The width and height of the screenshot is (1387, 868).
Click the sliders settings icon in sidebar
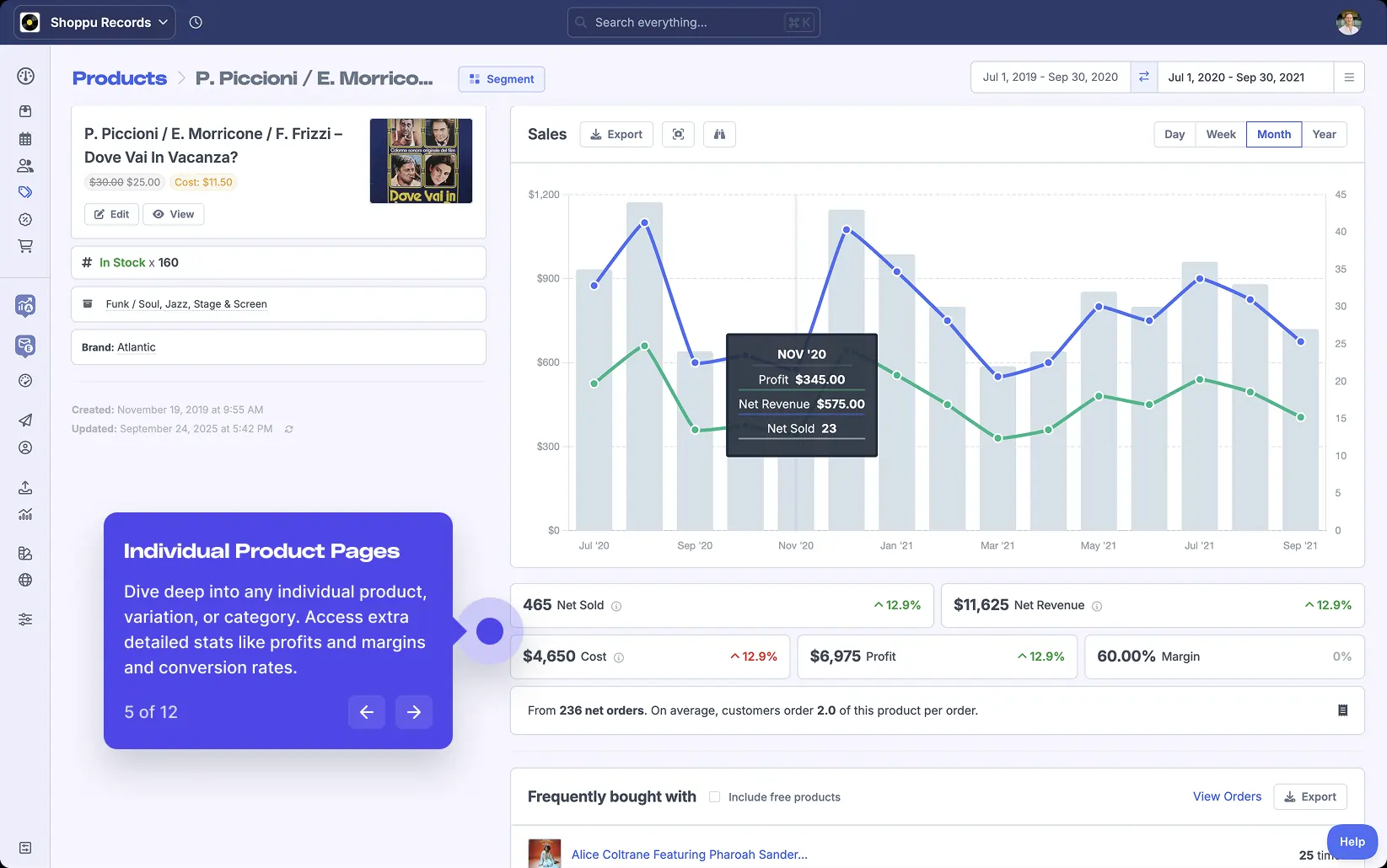[25, 619]
